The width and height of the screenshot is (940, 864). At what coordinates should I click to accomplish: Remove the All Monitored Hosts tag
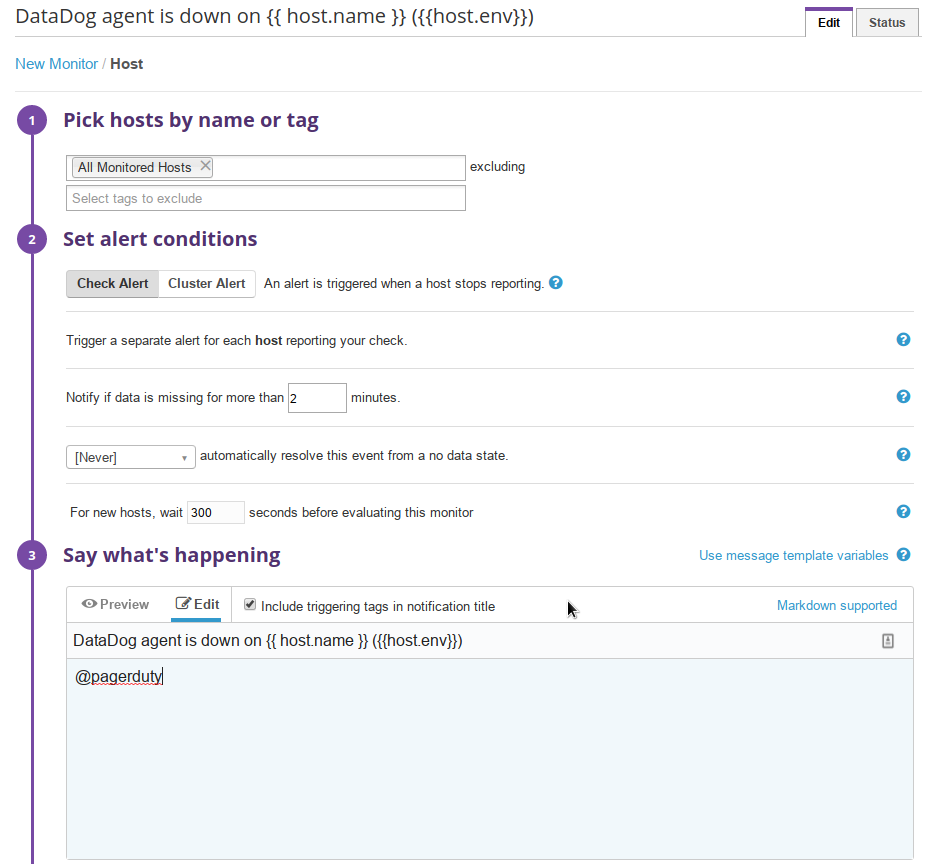point(205,167)
